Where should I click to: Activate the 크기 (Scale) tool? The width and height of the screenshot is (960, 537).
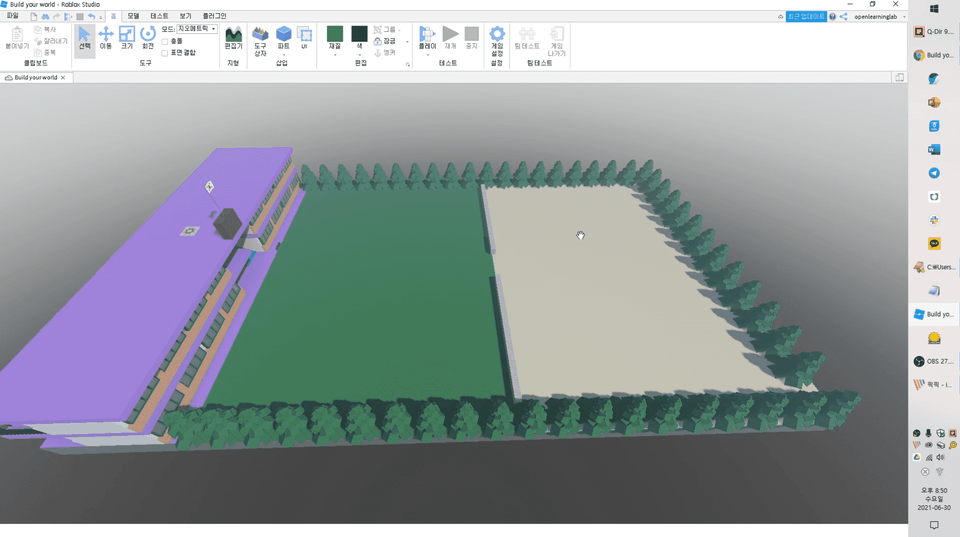click(x=127, y=38)
